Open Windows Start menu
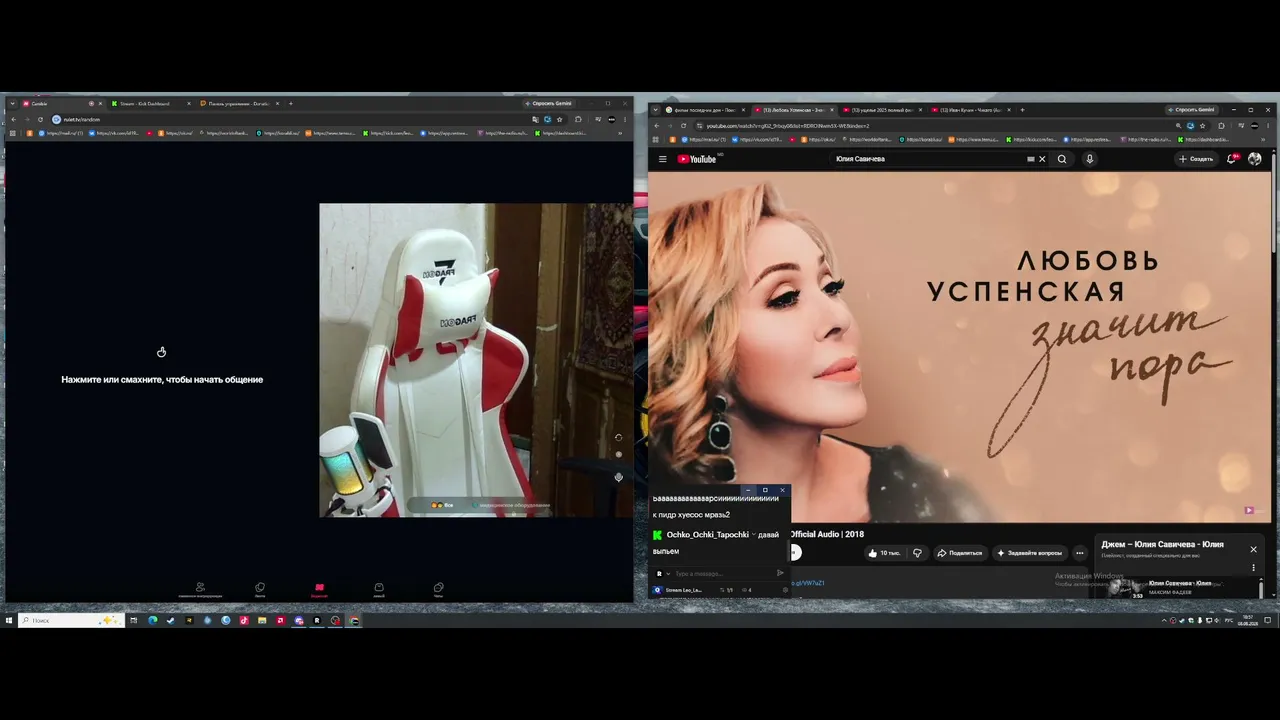The width and height of the screenshot is (1280, 720). (x=8, y=620)
